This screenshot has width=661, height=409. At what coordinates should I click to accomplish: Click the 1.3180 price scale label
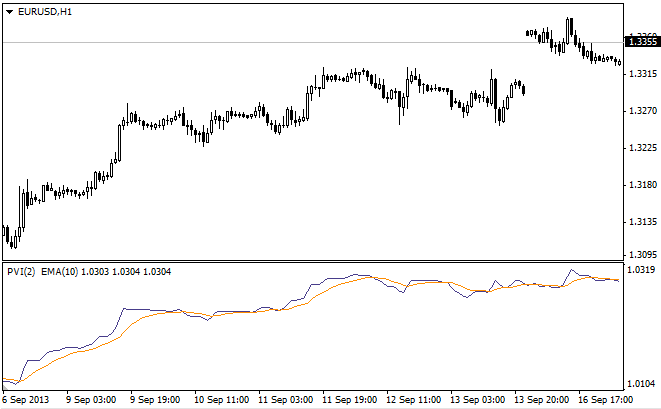640,184
